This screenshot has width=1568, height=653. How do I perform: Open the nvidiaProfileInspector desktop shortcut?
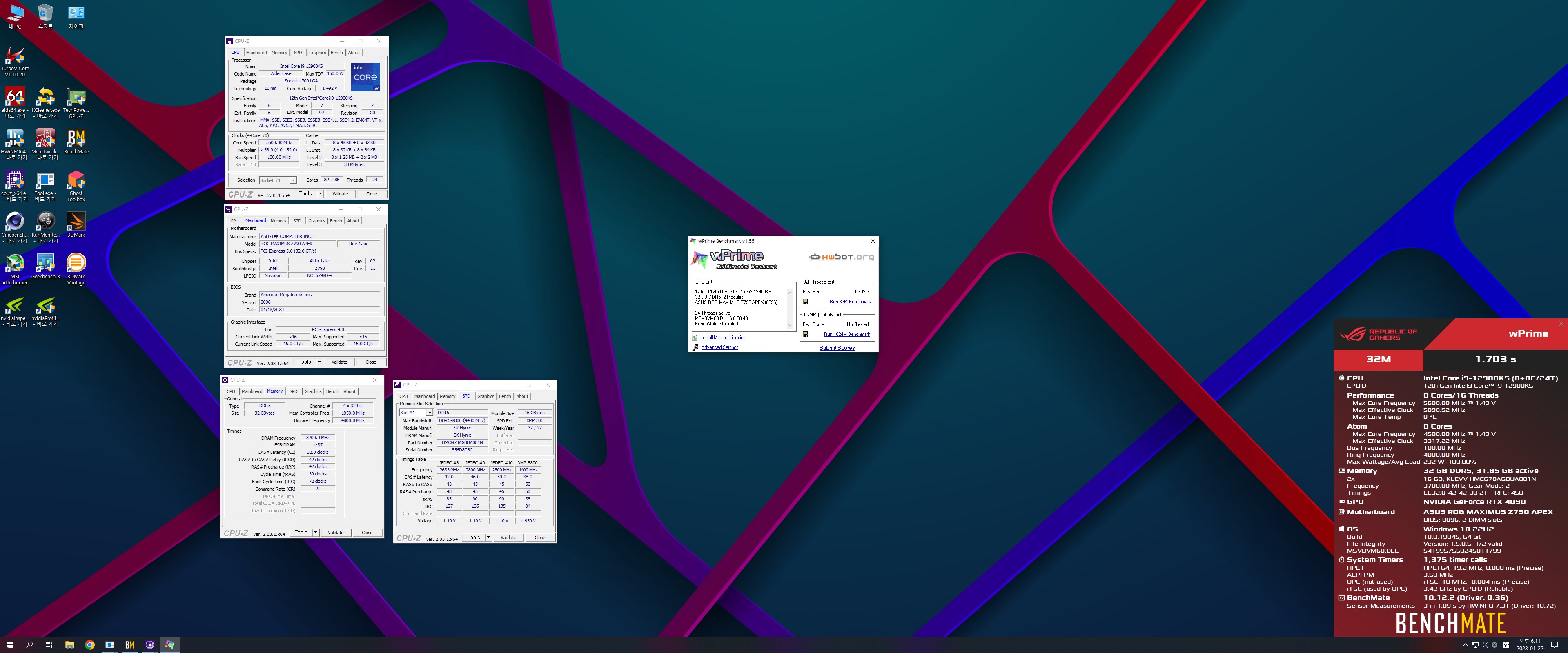(x=46, y=310)
